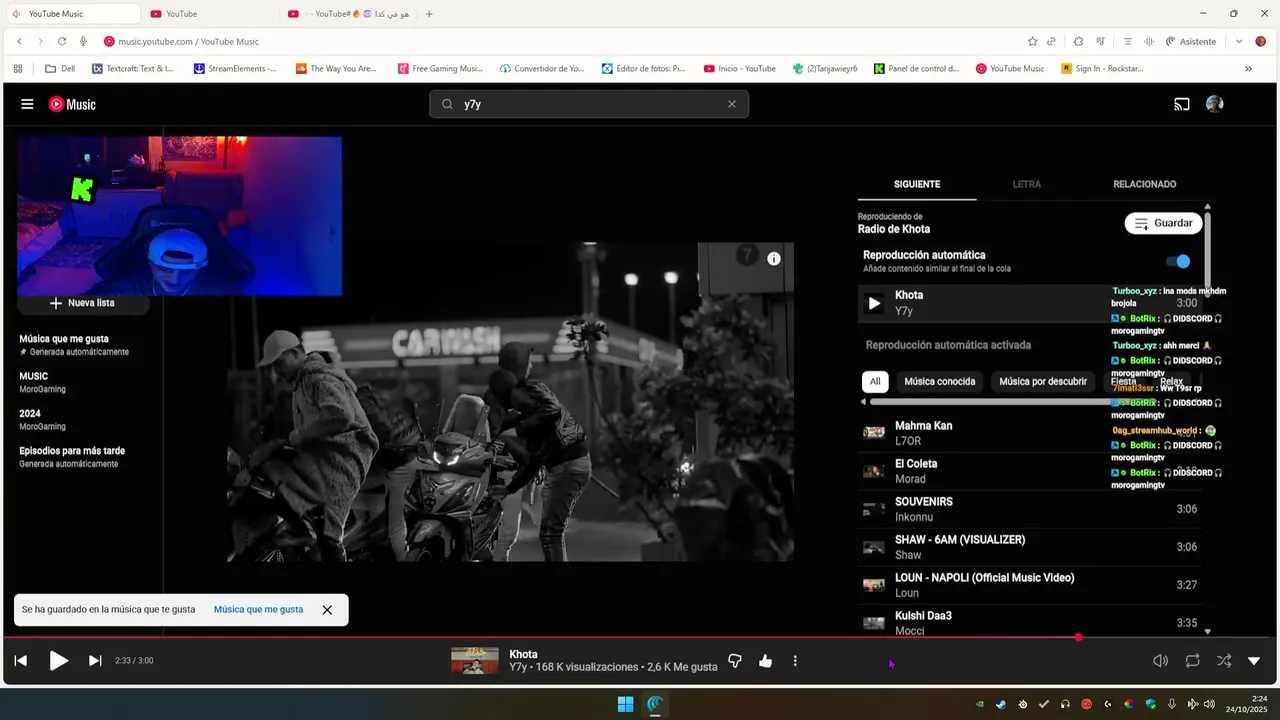
Task: Play Kulshi Daa3 by Mocci
Action: [1030, 622]
